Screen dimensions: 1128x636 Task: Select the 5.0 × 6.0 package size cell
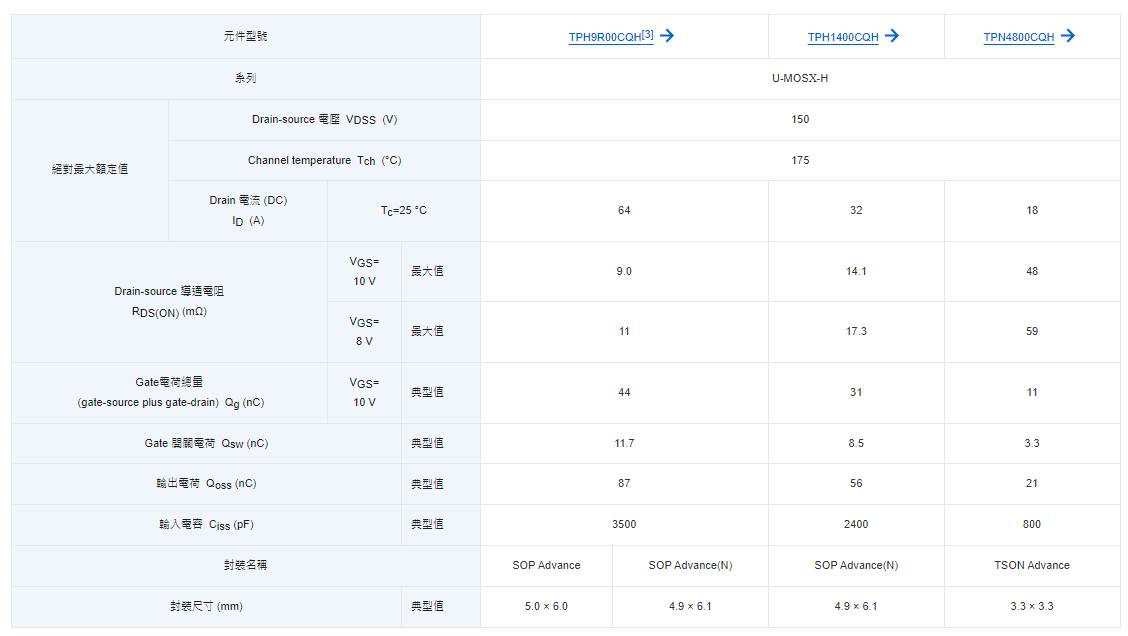[546, 606]
